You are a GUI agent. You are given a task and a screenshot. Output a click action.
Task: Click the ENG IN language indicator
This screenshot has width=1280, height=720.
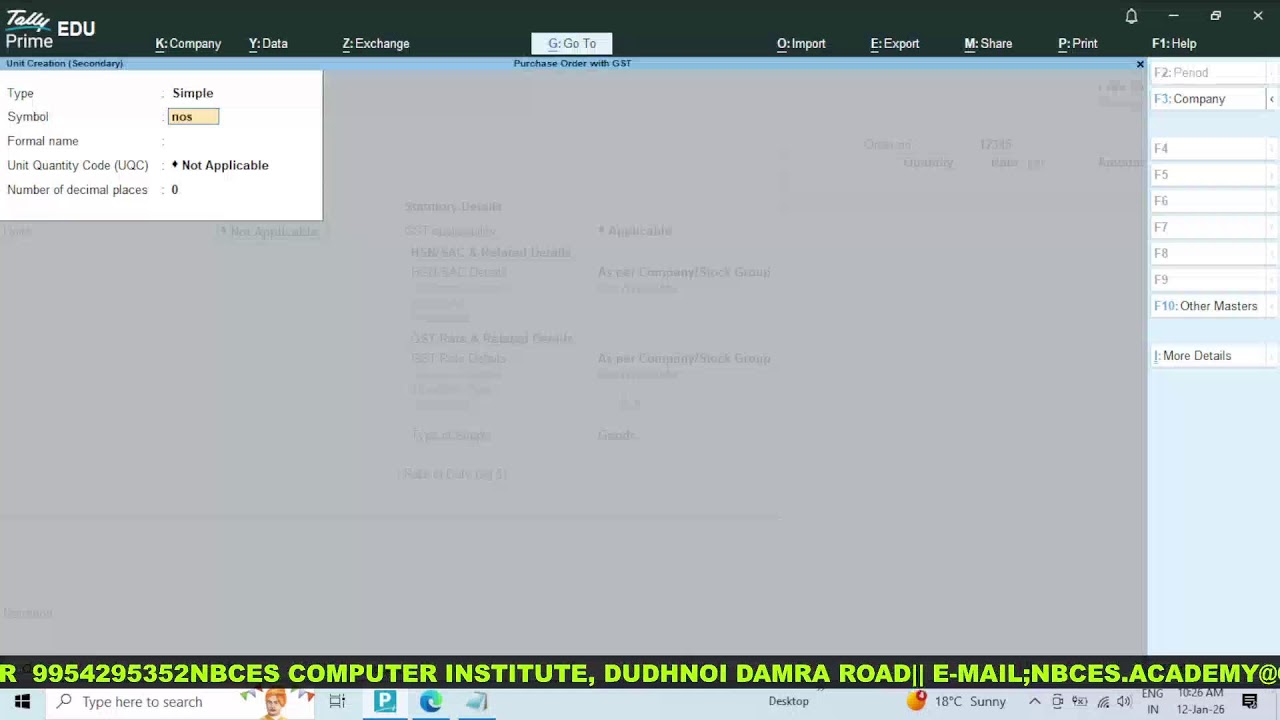pyautogui.click(x=1152, y=702)
